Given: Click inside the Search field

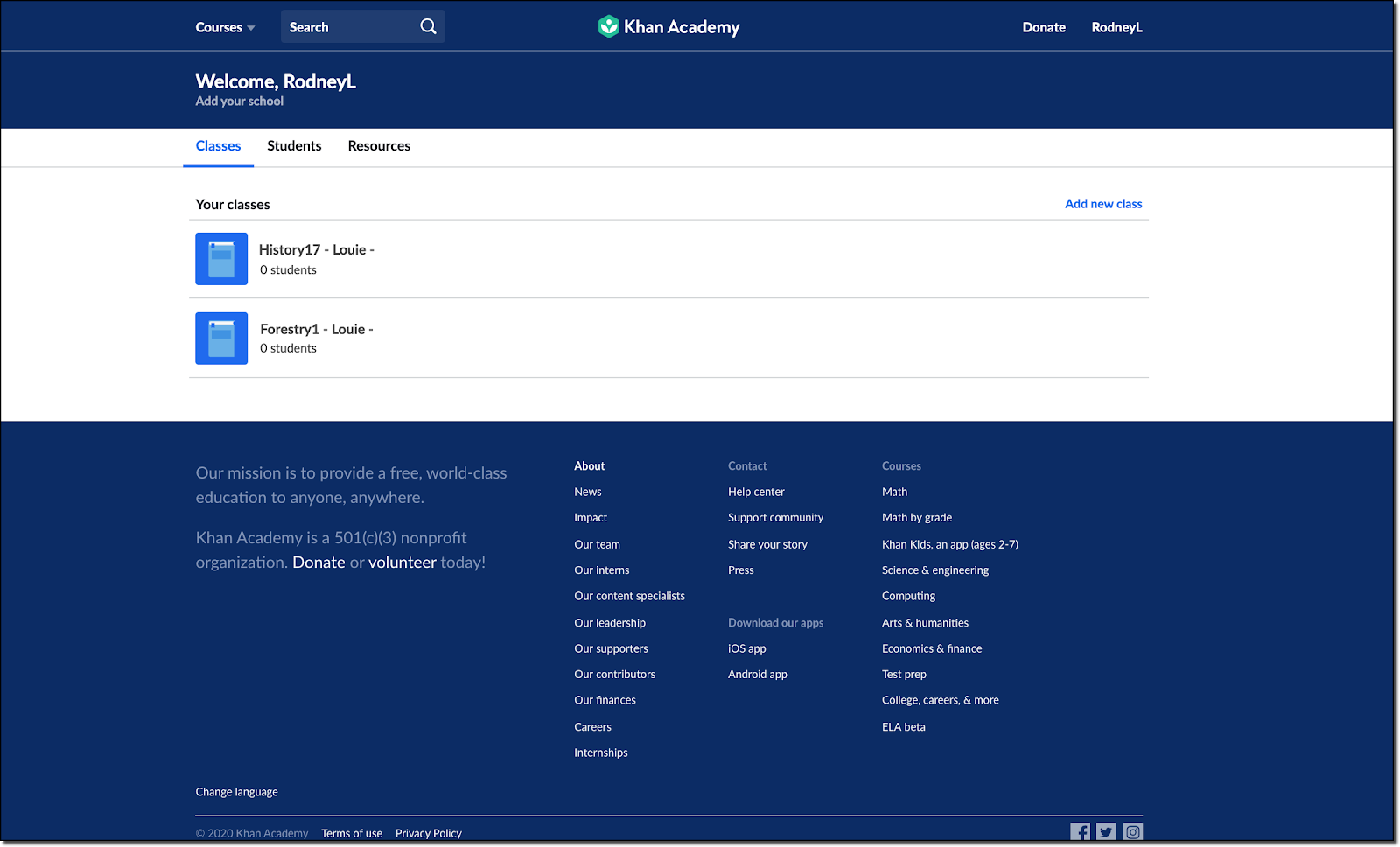Looking at the screenshot, I should 350,26.
